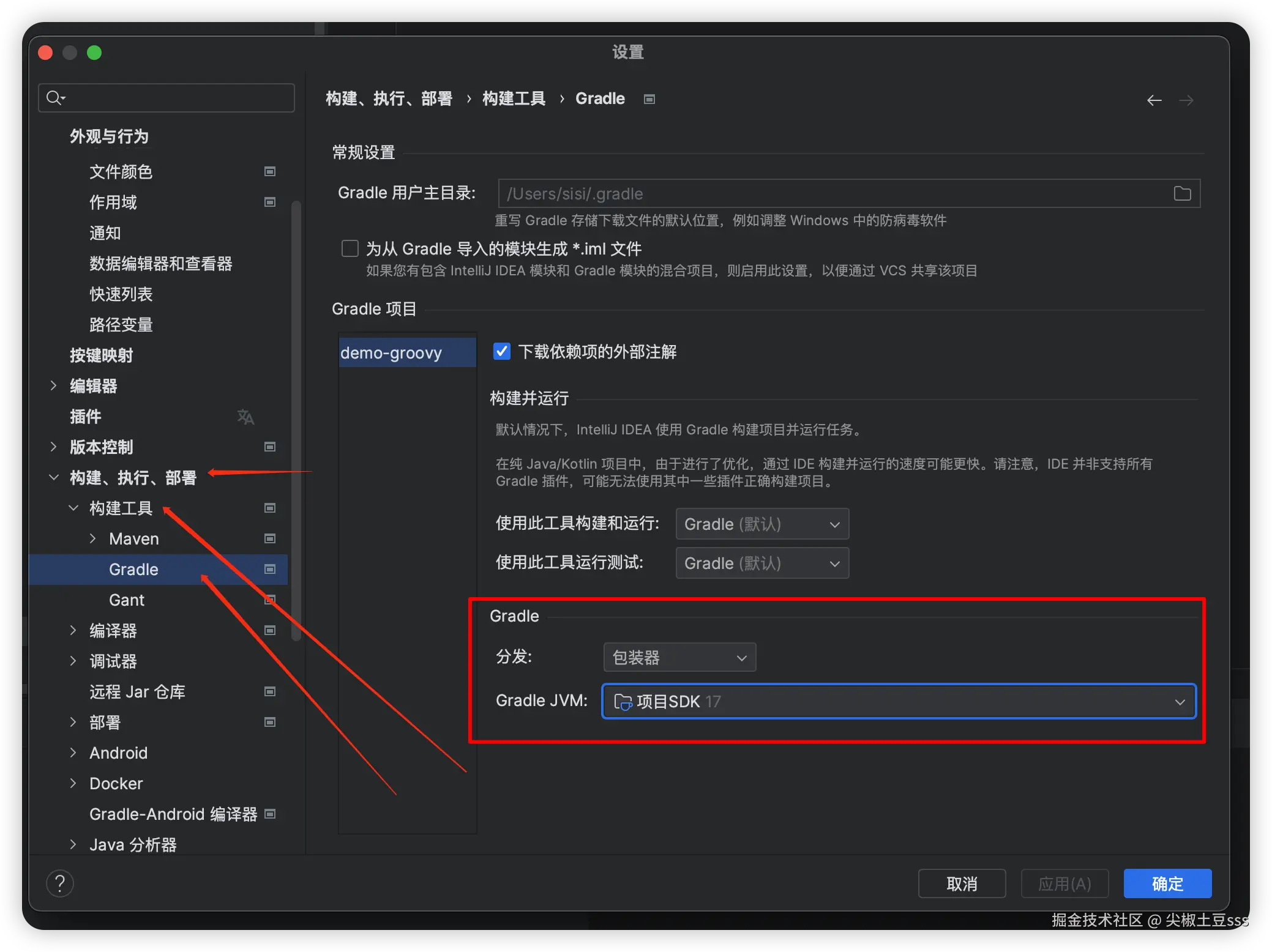Uncheck 下载依赖项的外部注解 checkbox
This screenshot has width=1272, height=952.
502,351
